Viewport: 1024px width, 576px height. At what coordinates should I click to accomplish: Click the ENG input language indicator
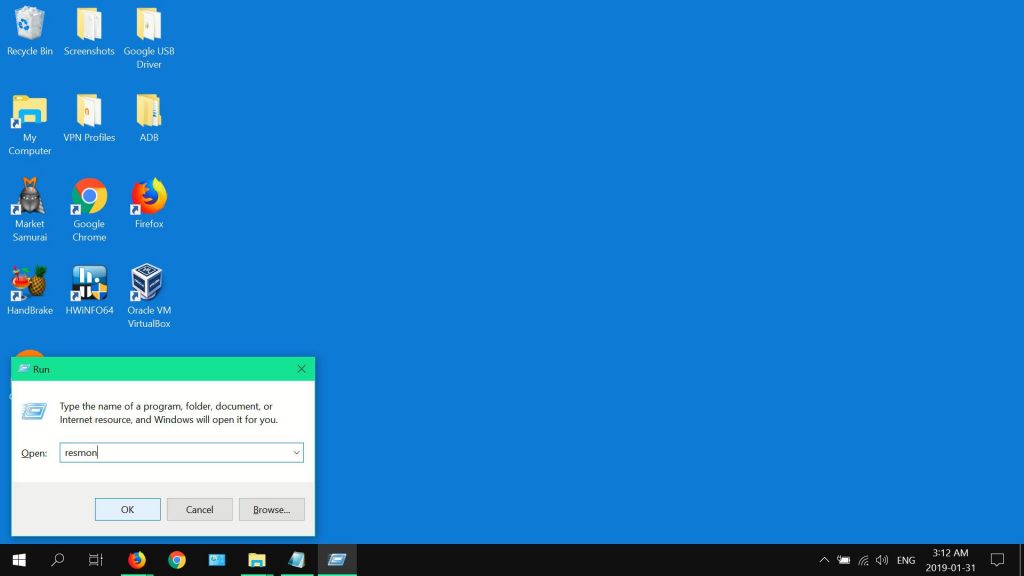click(906, 560)
